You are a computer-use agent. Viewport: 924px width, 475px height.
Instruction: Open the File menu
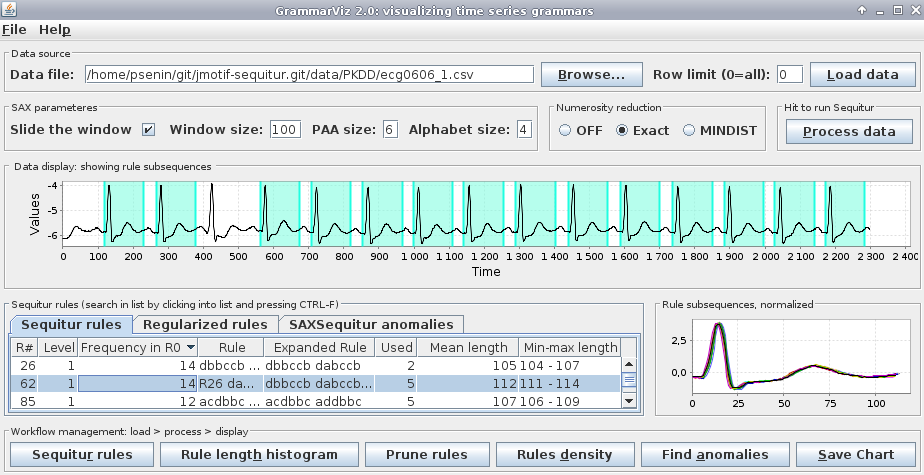(14, 29)
